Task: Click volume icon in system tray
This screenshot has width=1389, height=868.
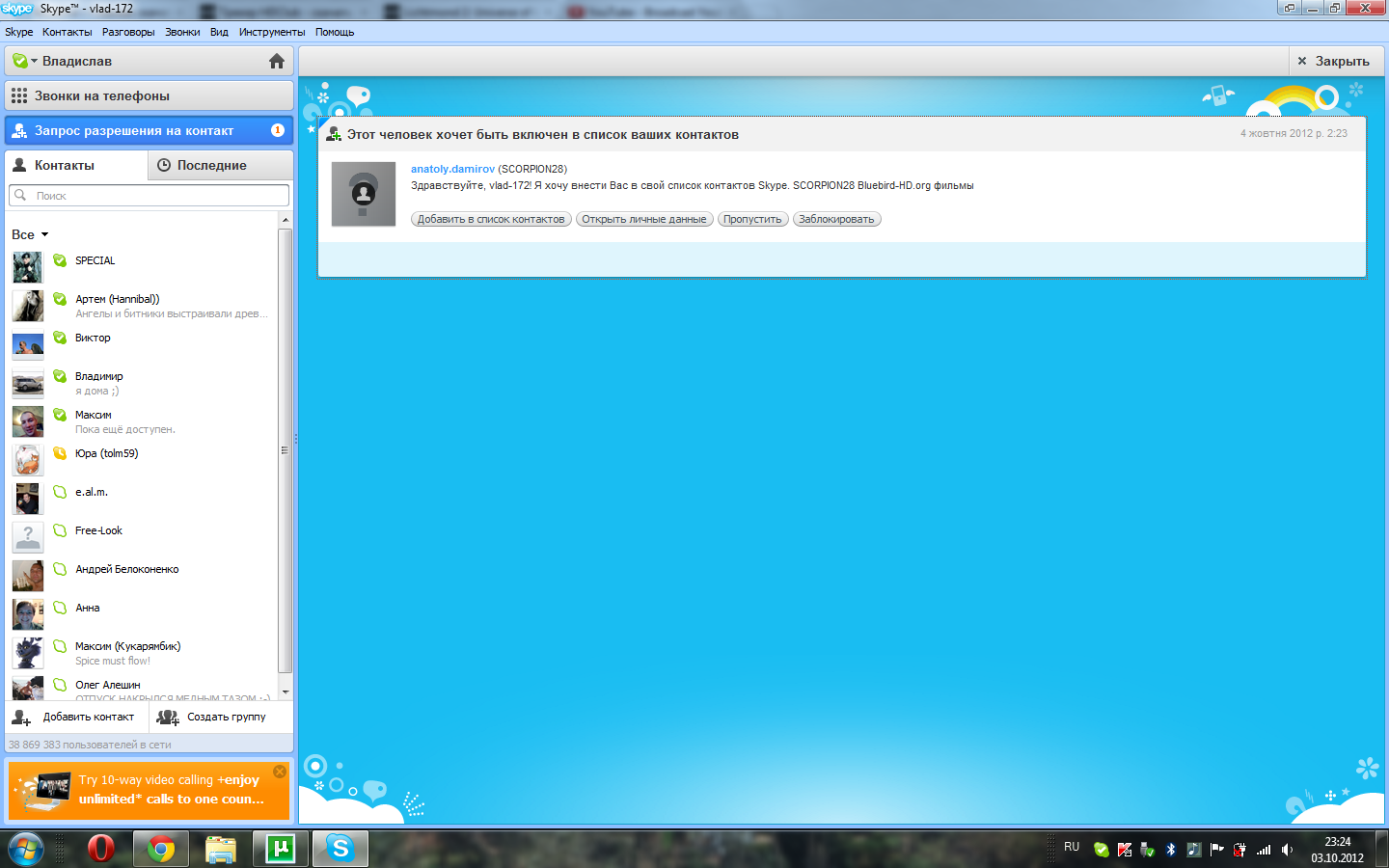Action: 1287,850
